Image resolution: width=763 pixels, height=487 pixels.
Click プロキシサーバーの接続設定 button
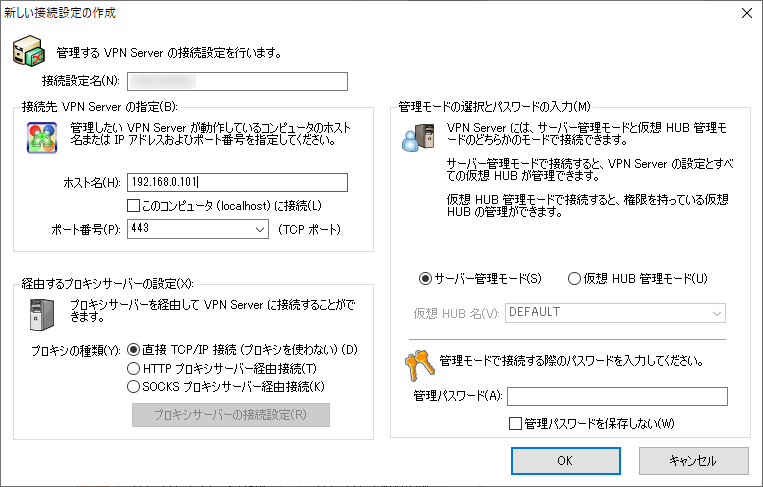coord(231,415)
